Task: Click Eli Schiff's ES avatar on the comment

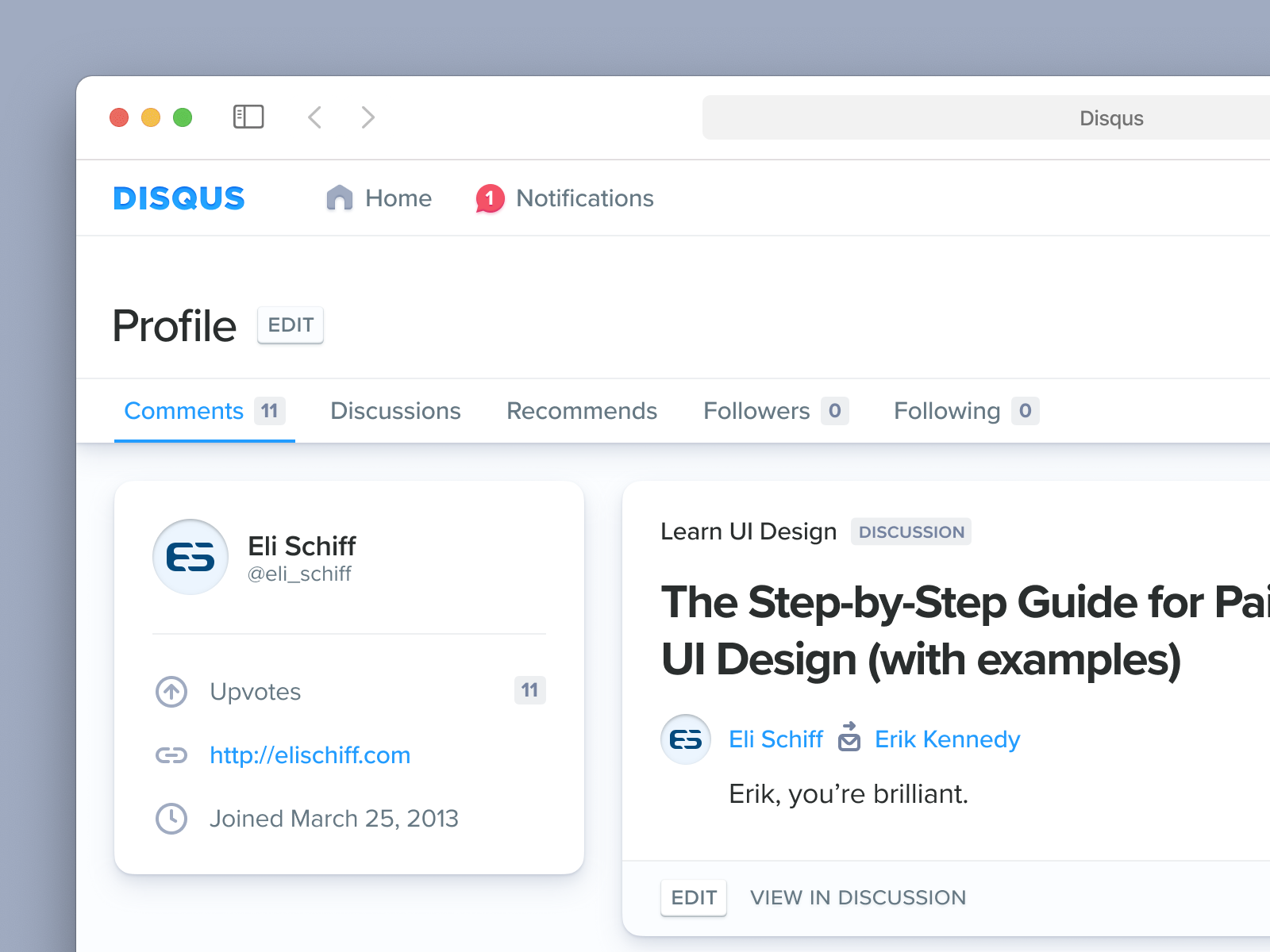Action: [x=685, y=739]
